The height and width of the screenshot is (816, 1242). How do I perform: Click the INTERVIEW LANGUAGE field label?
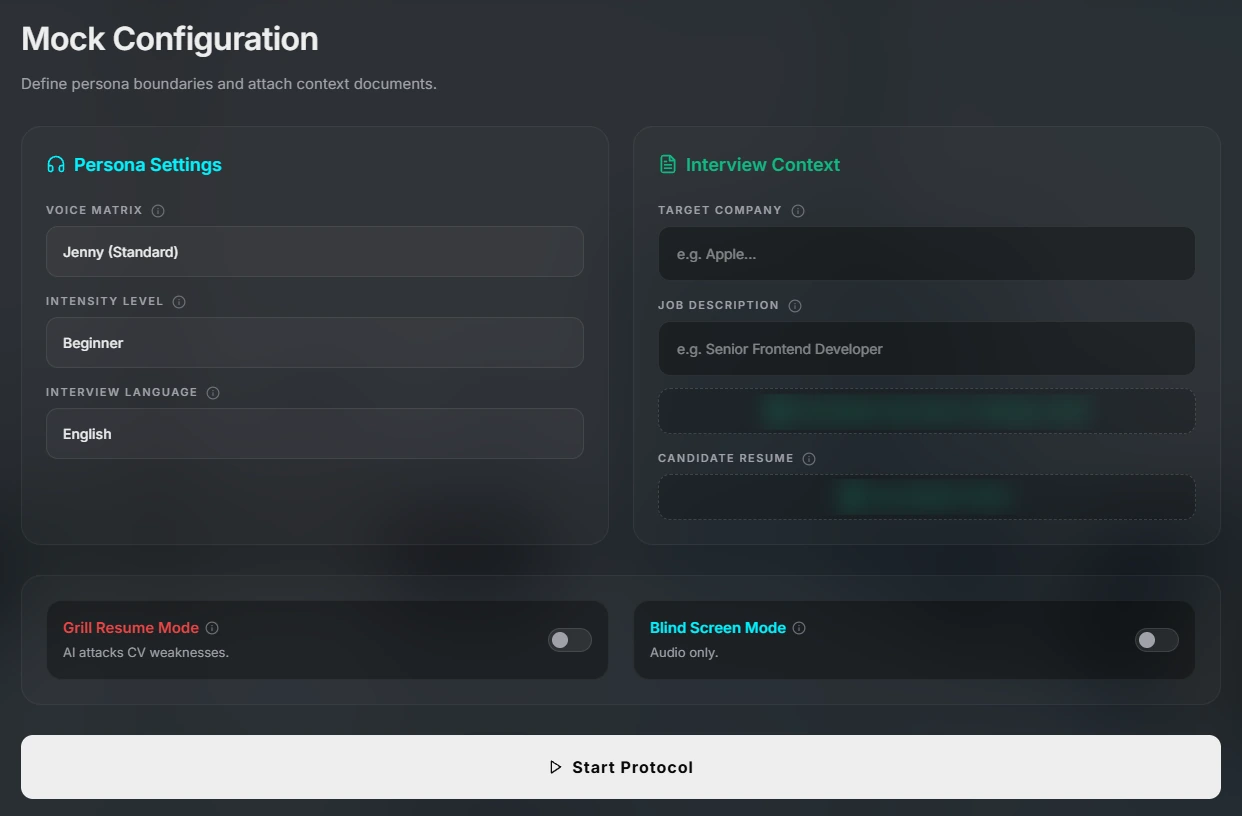click(122, 393)
